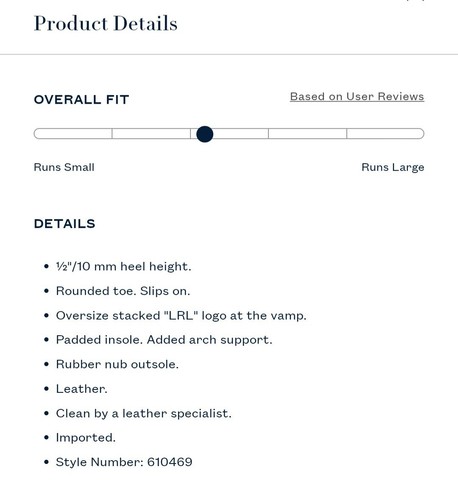Click the Imported detail line
Screen dimensions: 458x500
pos(86,438)
